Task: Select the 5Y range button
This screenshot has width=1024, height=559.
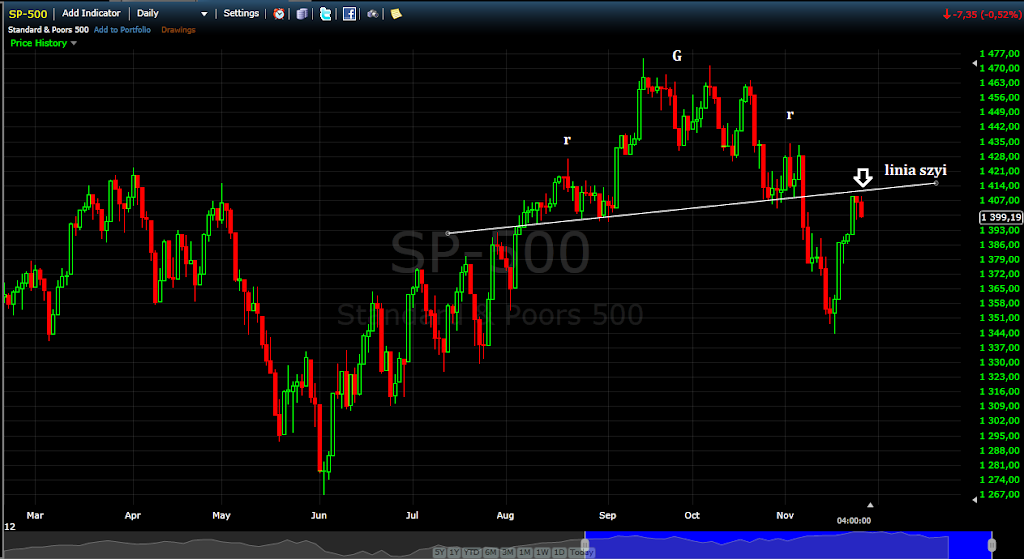Action: coord(440,552)
